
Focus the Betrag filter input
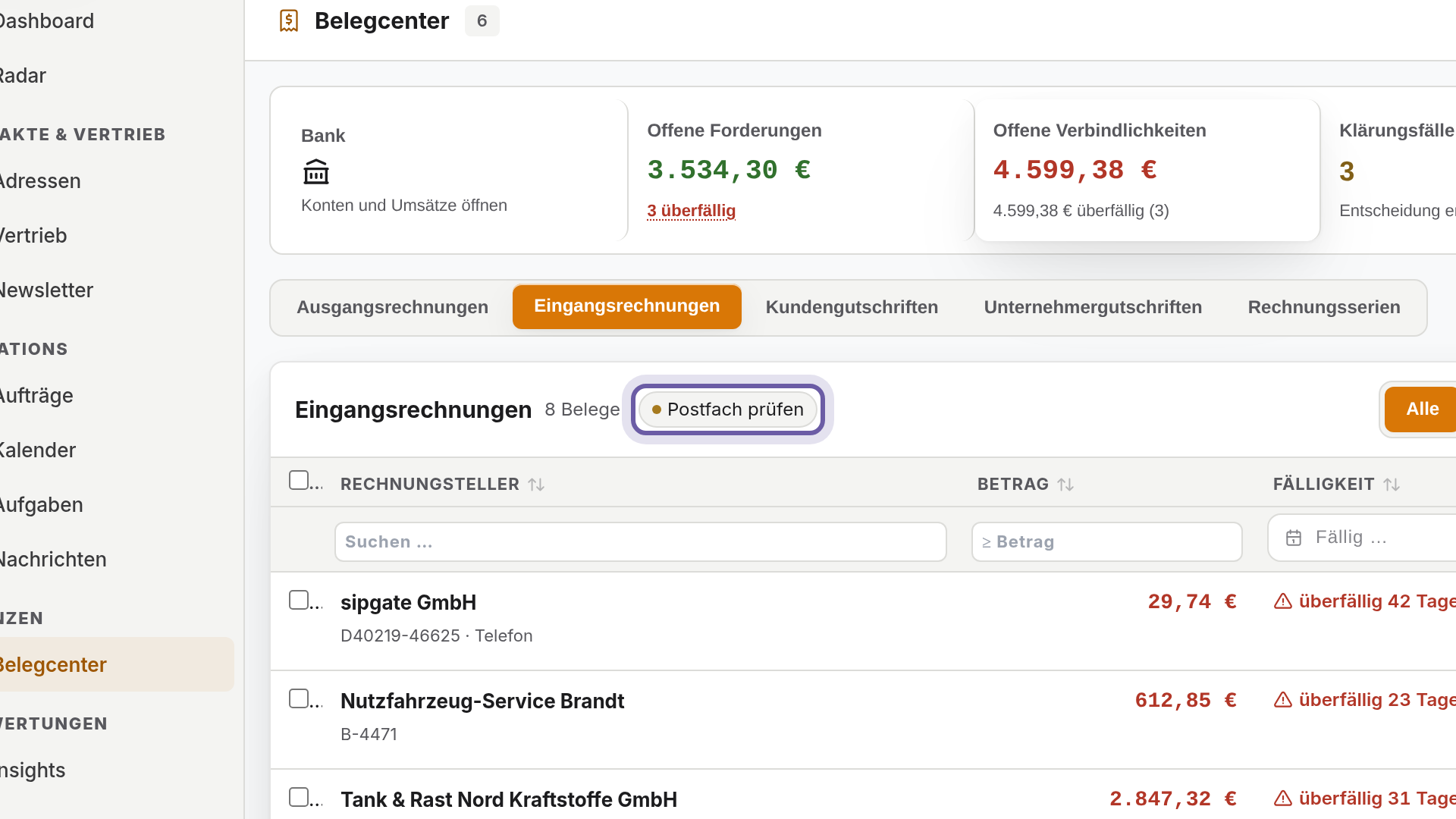coord(1107,542)
